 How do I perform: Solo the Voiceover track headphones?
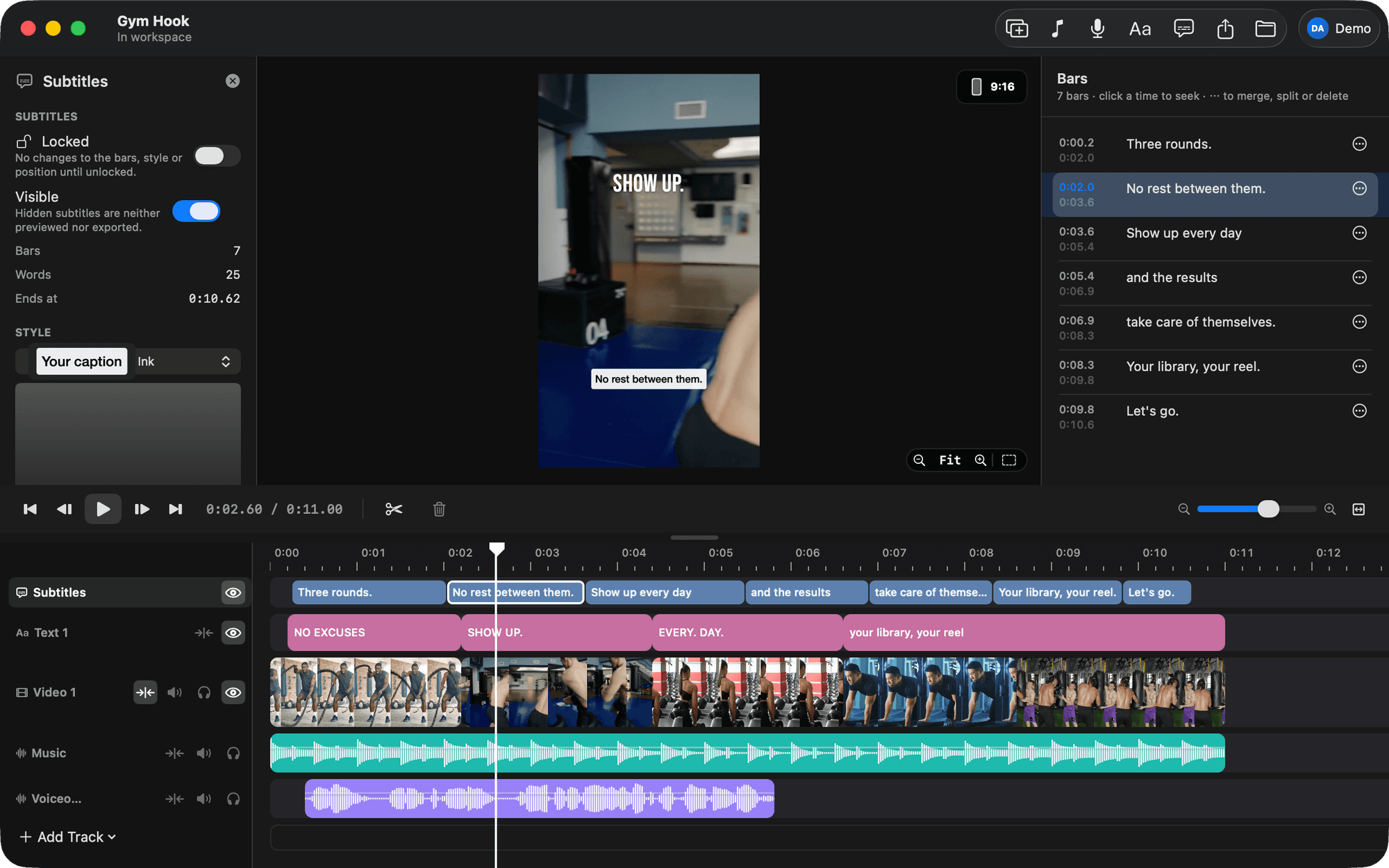pos(233,799)
